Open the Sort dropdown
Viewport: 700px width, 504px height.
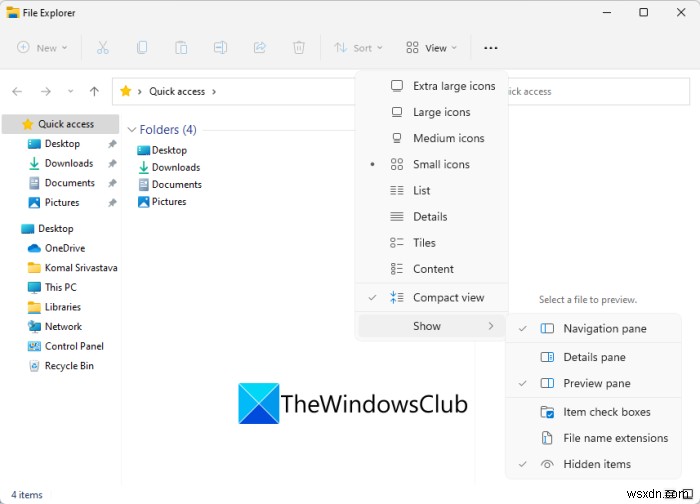point(358,48)
